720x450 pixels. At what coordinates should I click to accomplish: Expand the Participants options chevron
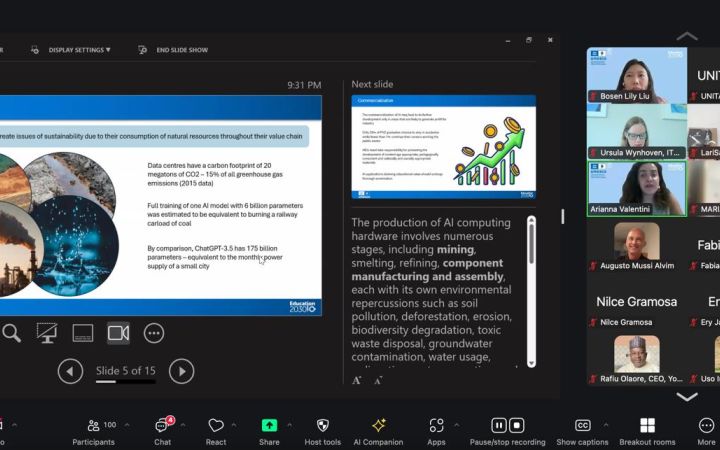tap(127, 425)
